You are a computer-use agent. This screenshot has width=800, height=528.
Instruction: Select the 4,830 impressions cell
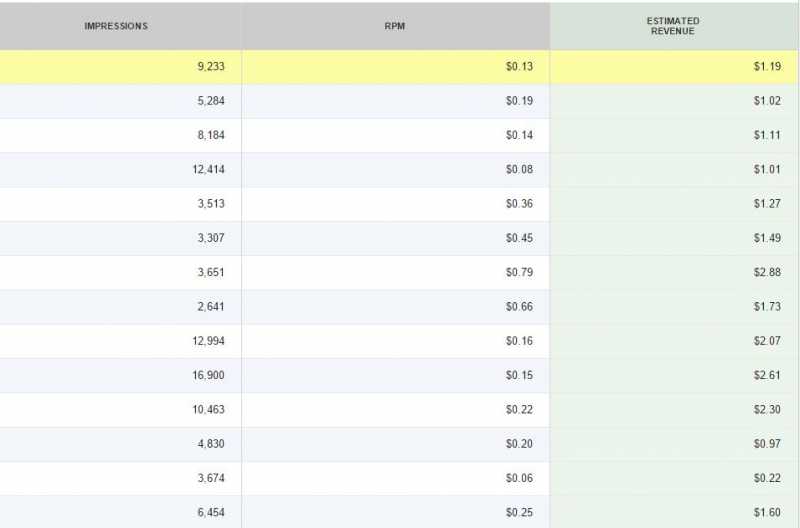coord(210,444)
